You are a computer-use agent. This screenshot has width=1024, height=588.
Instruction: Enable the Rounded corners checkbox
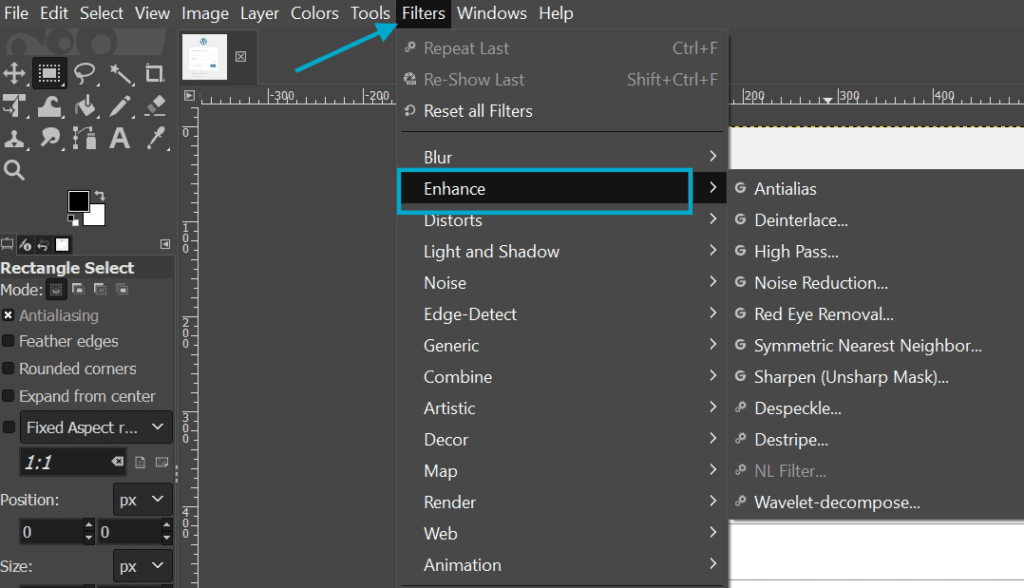8,368
